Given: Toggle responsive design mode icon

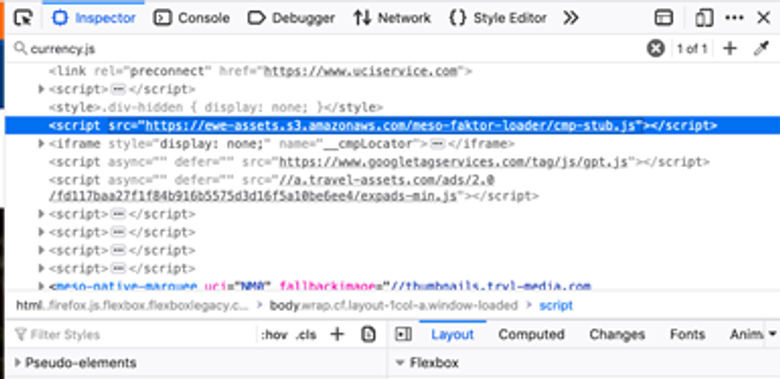Looking at the screenshot, I should click(x=704, y=18).
